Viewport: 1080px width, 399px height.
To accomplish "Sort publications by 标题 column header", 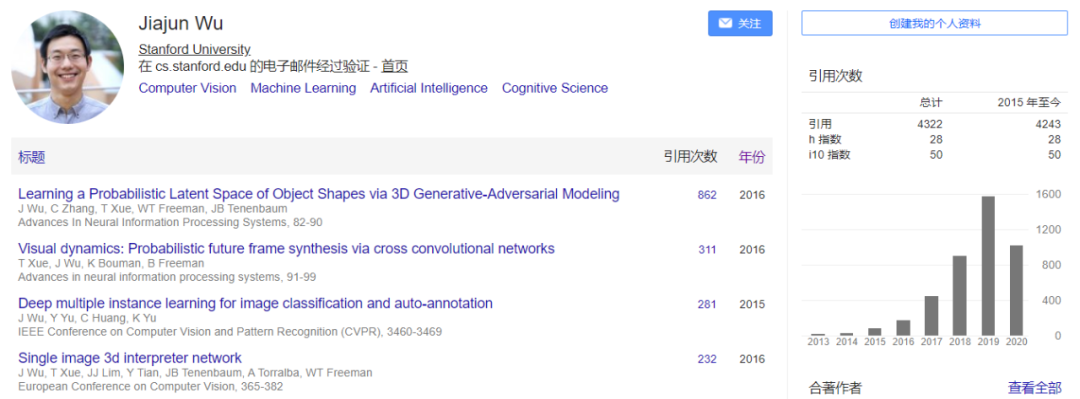I will pos(32,157).
